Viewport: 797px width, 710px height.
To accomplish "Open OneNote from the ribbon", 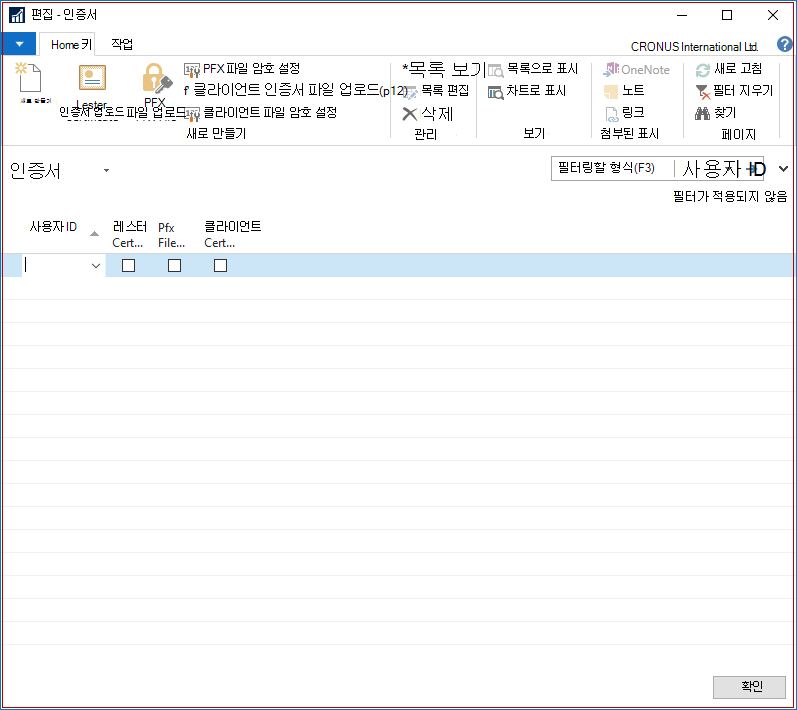I will click(636, 69).
